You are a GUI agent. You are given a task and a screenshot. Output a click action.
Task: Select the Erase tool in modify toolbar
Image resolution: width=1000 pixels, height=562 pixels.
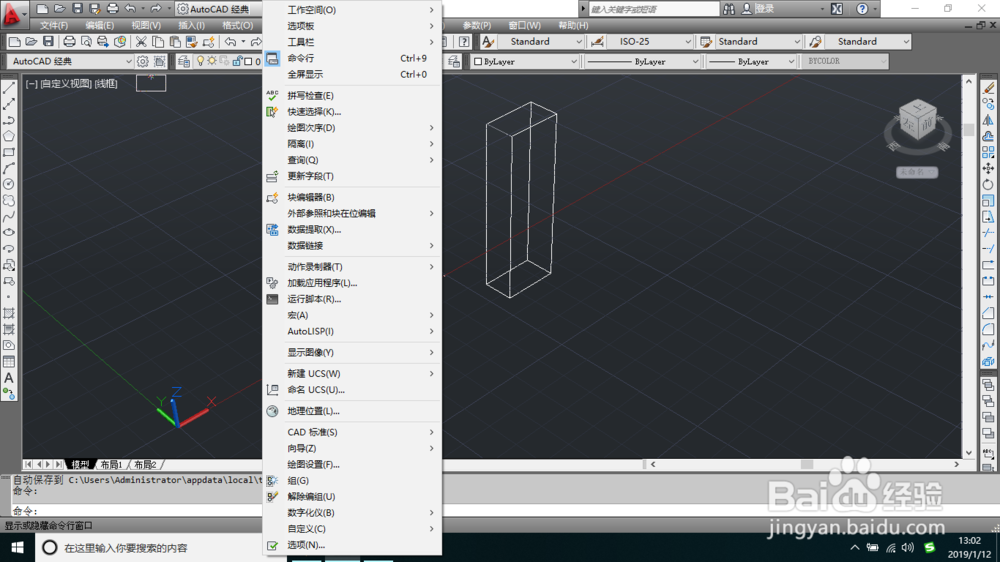(x=988, y=88)
